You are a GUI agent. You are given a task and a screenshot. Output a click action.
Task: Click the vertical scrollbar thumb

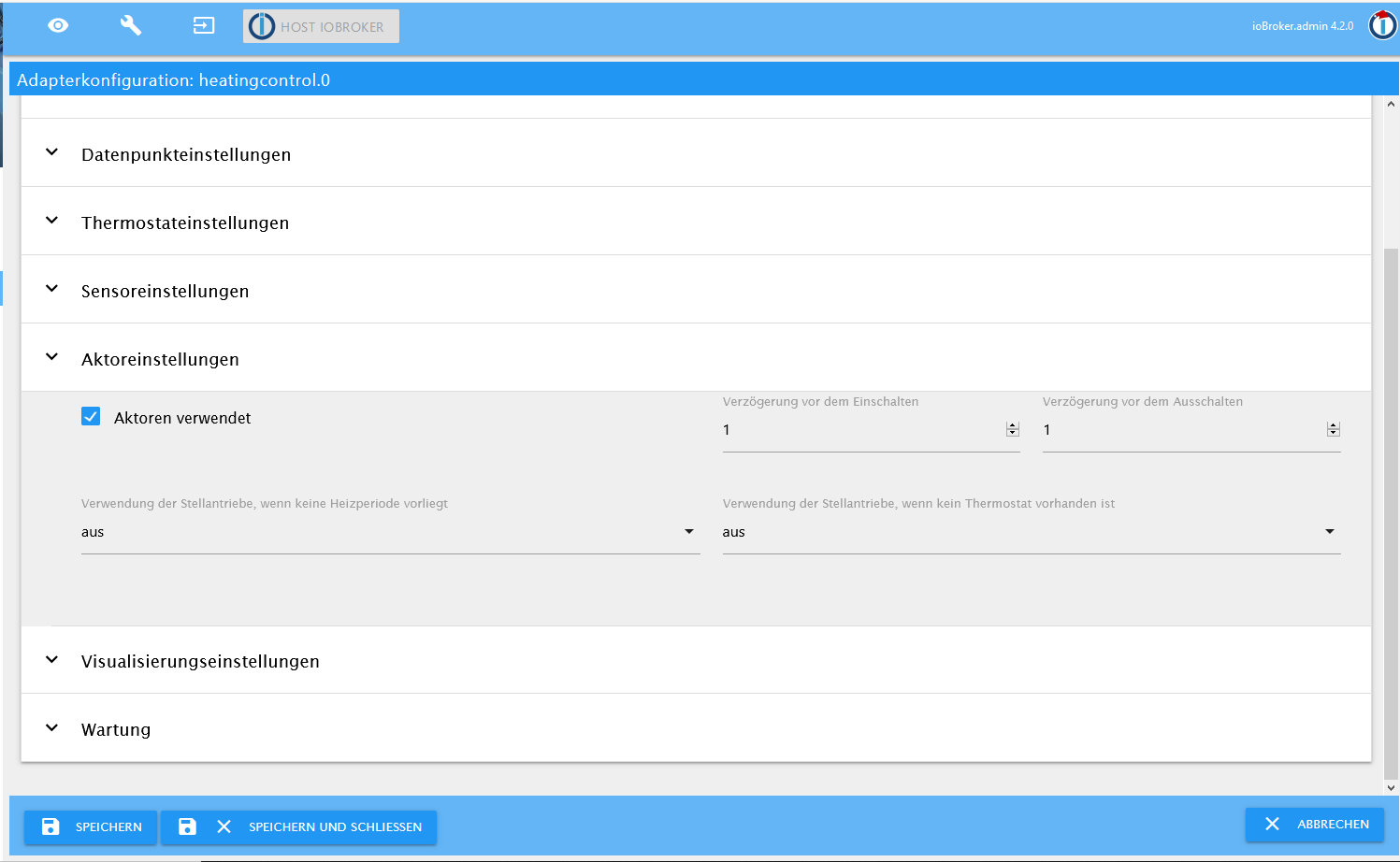tap(1392, 514)
